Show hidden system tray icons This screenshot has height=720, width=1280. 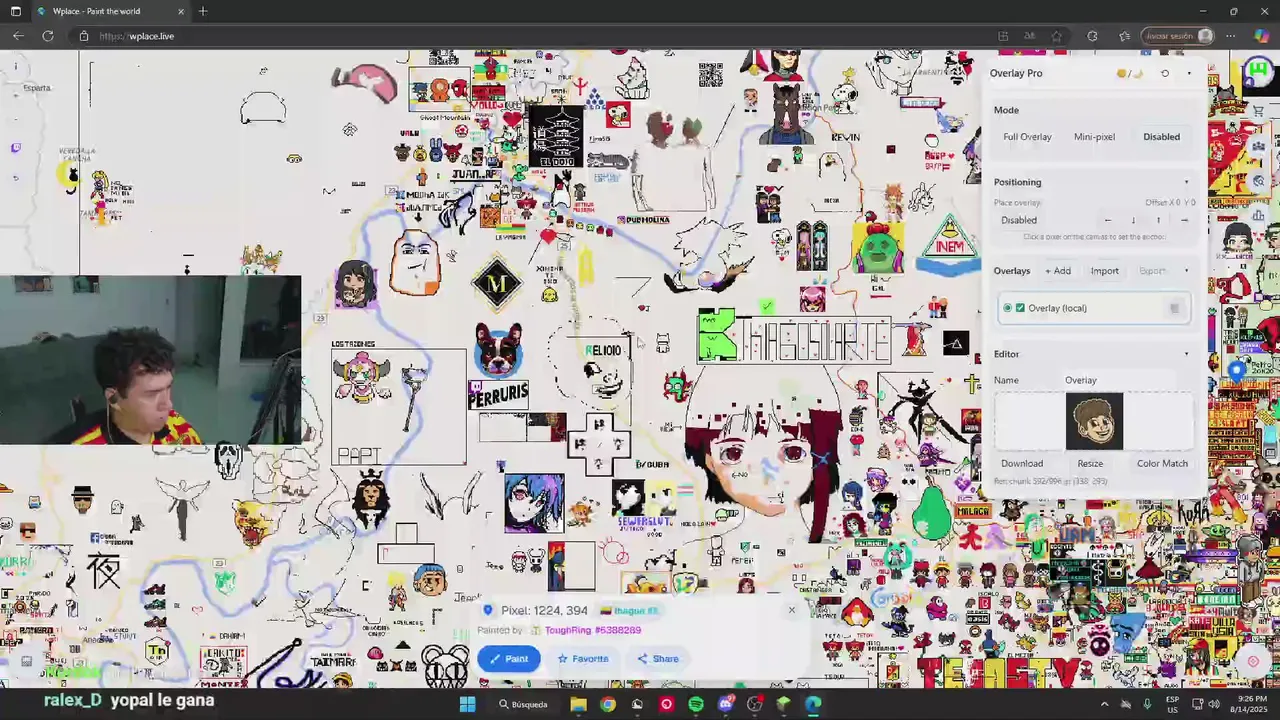point(1105,704)
